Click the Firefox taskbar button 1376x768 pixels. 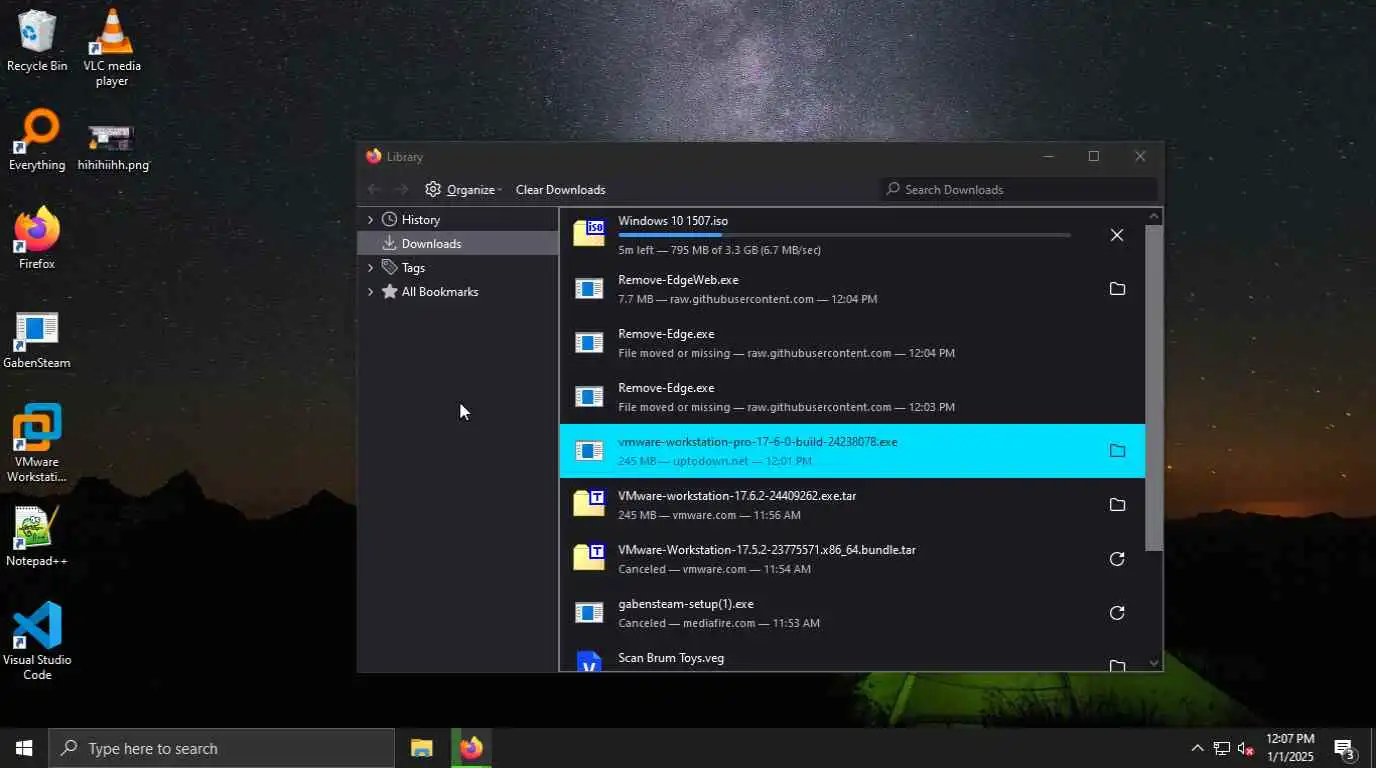click(471, 748)
